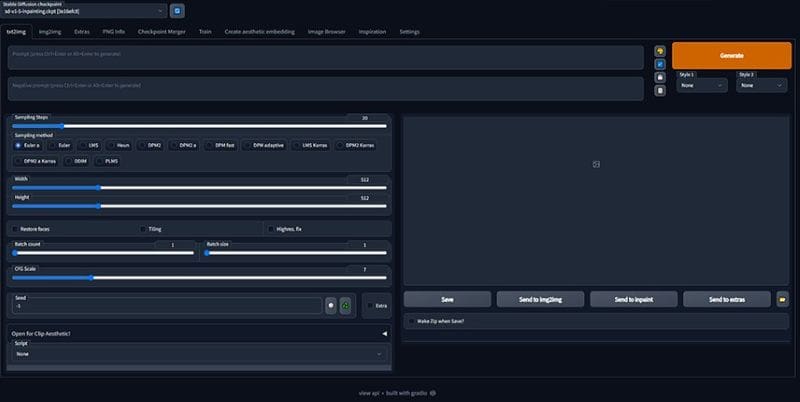This screenshot has height=402, width=800.
Task: Click the Batch count slider
Action: point(104,253)
